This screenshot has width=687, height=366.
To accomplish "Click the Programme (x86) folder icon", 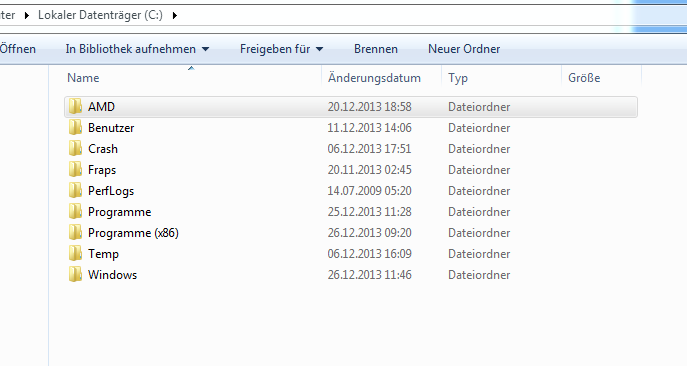I will click(x=75, y=233).
